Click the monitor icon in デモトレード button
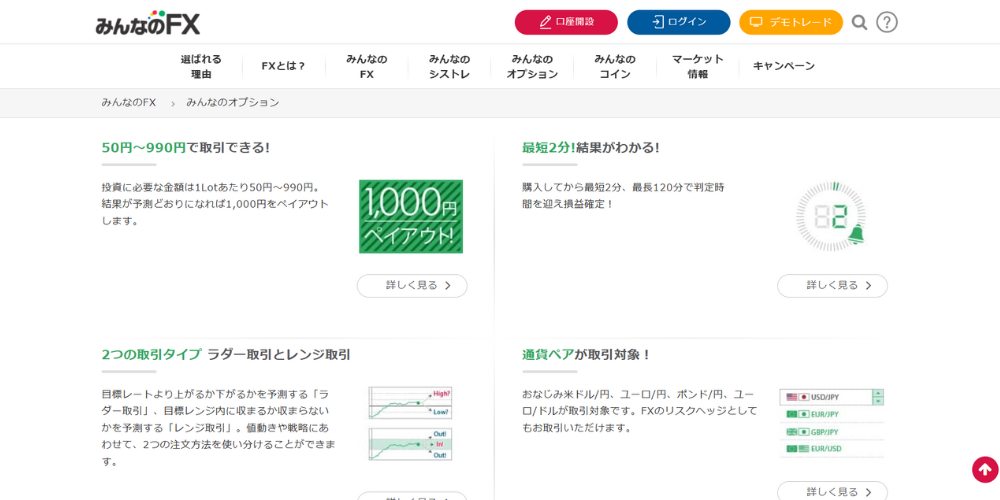 756,22
